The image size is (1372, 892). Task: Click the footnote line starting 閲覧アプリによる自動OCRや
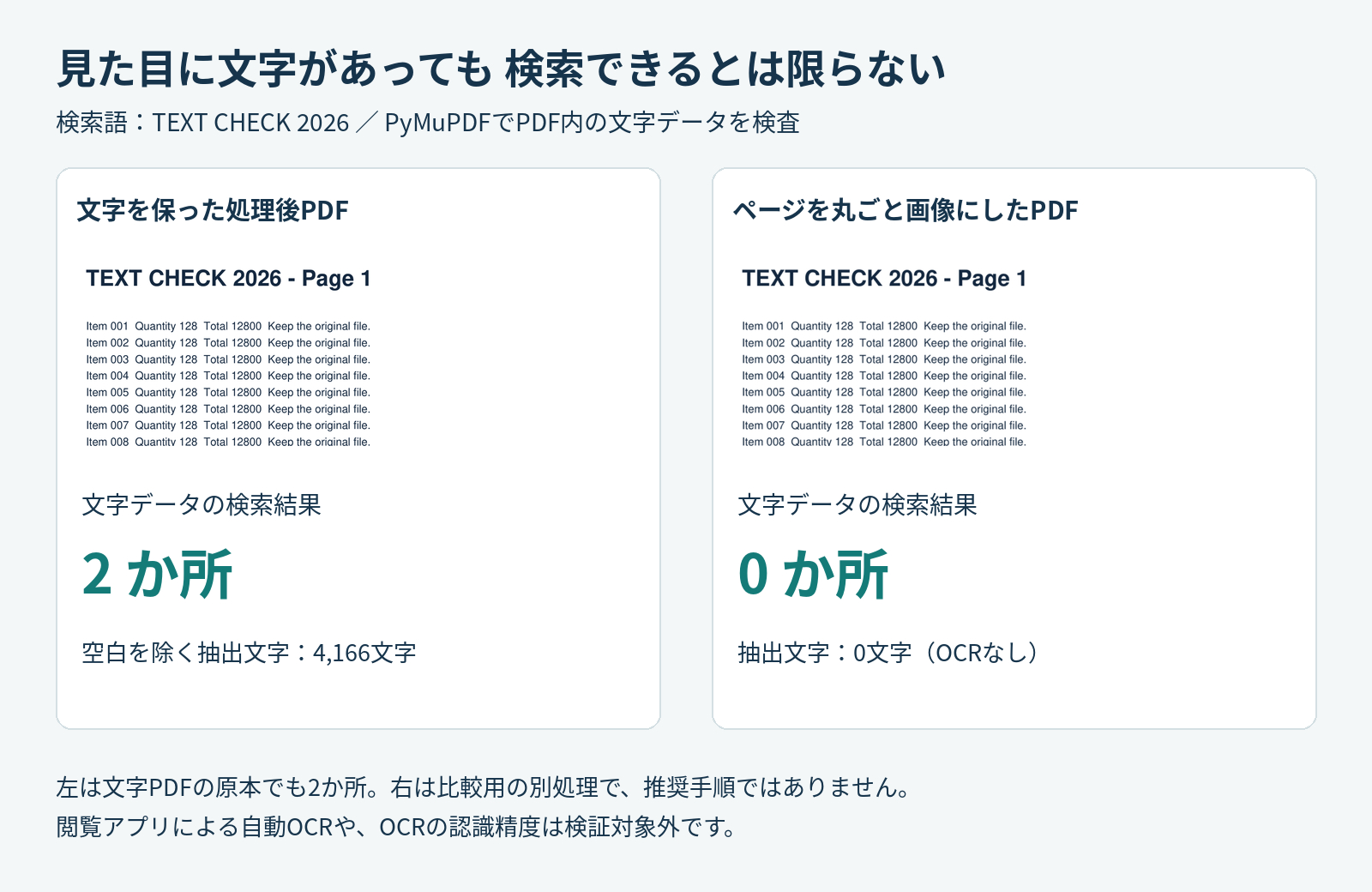pos(396,827)
